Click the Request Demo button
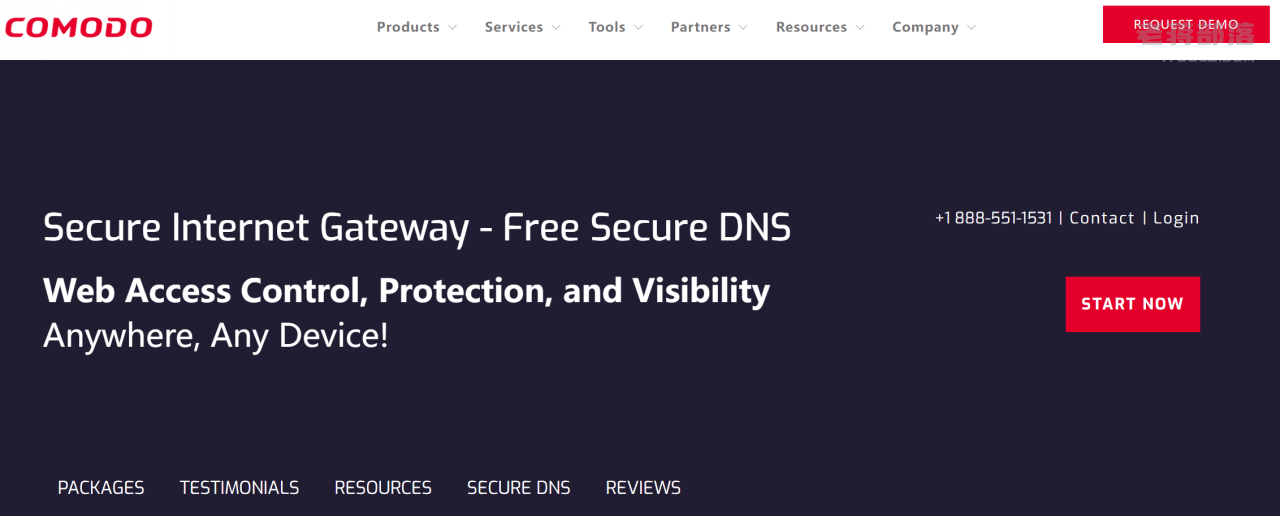Screen dimensions: 1280x516 pos(1186,24)
